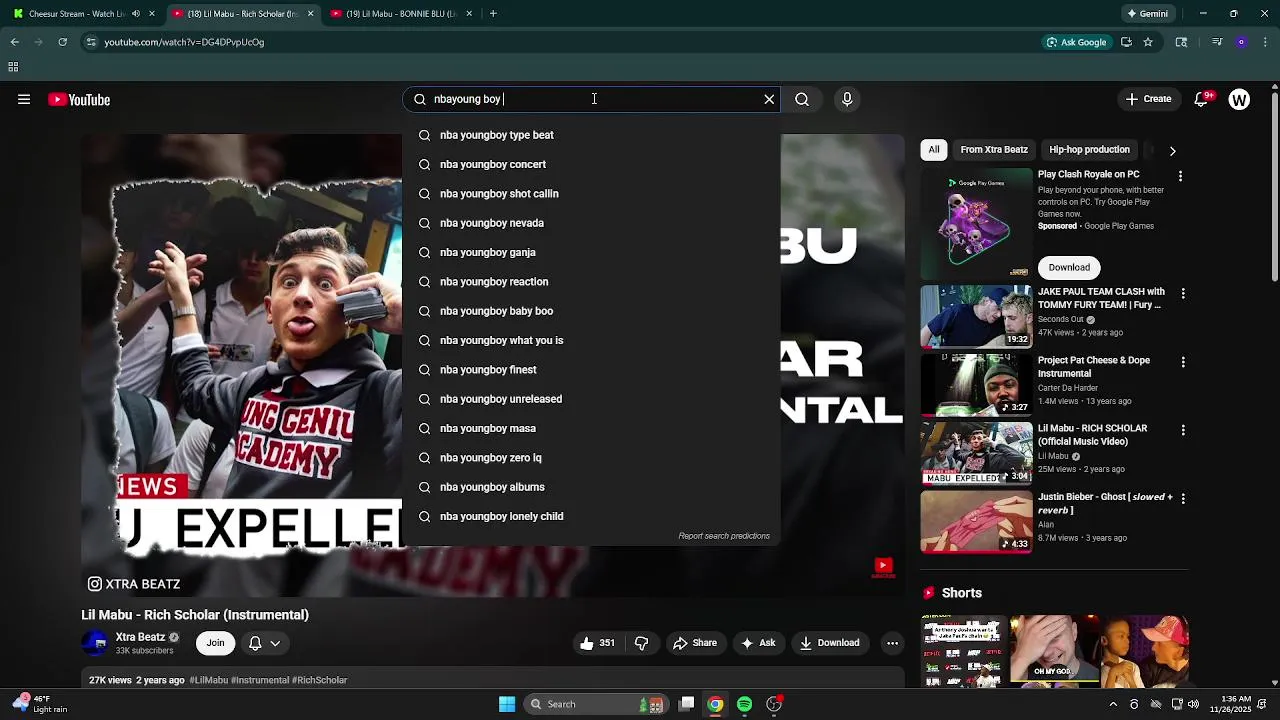Select suggestion "nba youngboy lonely child"
The height and width of the screenshot is (720, 1280).
coord(591,516)
